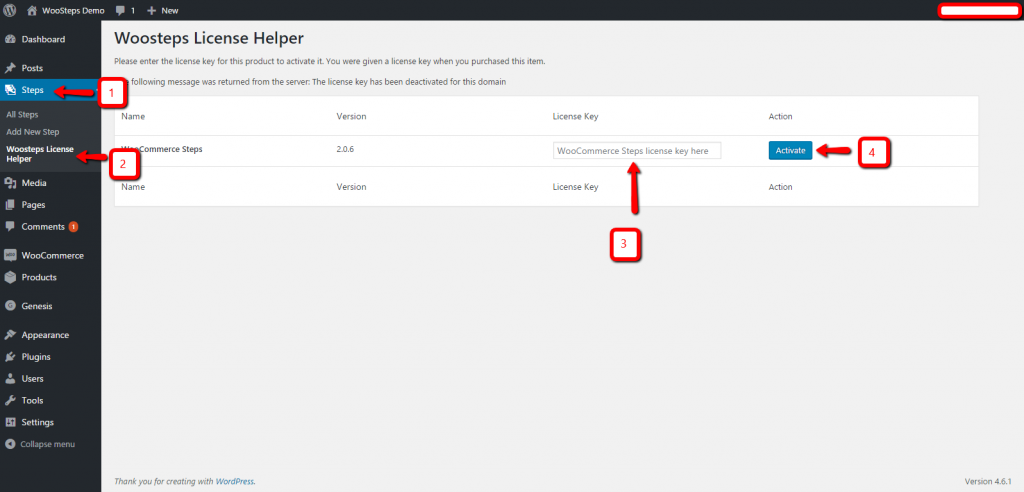Open the WooCommerce menu label

(52, 255)
